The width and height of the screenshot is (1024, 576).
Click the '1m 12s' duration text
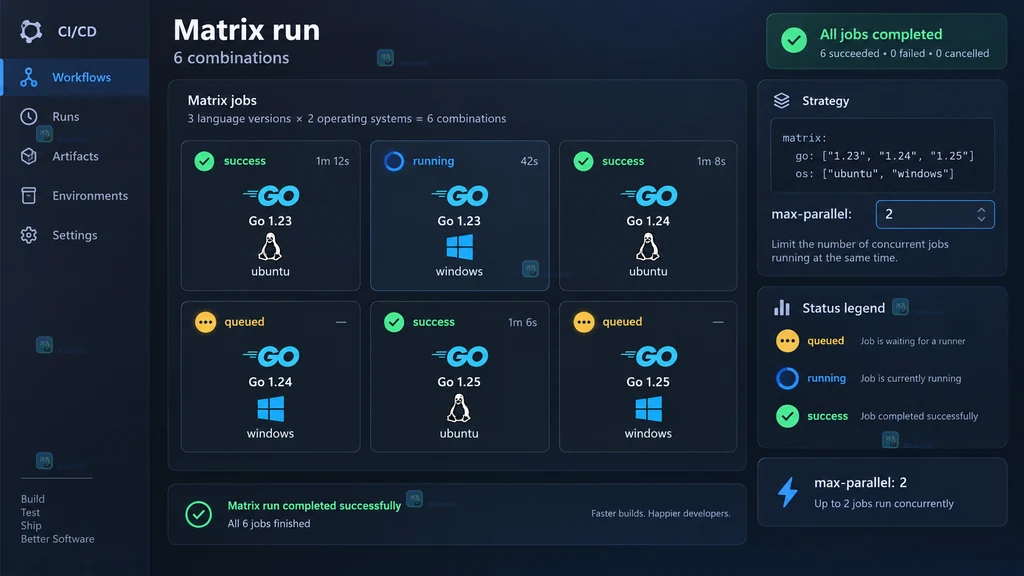pyautogui.click(x=332, y=161)
